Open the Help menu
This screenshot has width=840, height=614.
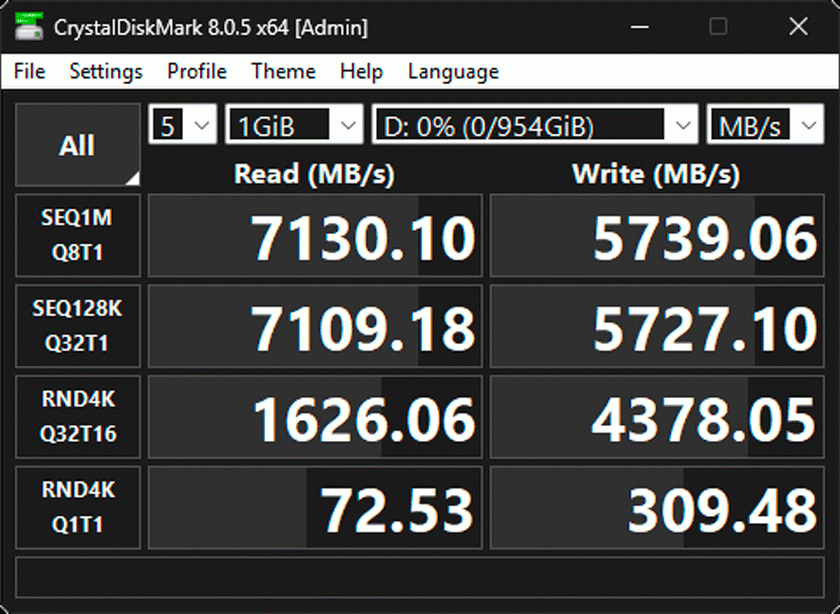pyautogui.click(x=362, y=71)
